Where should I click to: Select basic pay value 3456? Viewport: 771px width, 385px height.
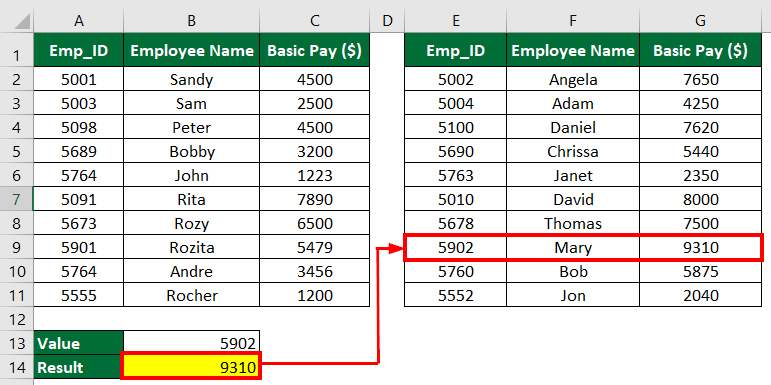(315, 272)
